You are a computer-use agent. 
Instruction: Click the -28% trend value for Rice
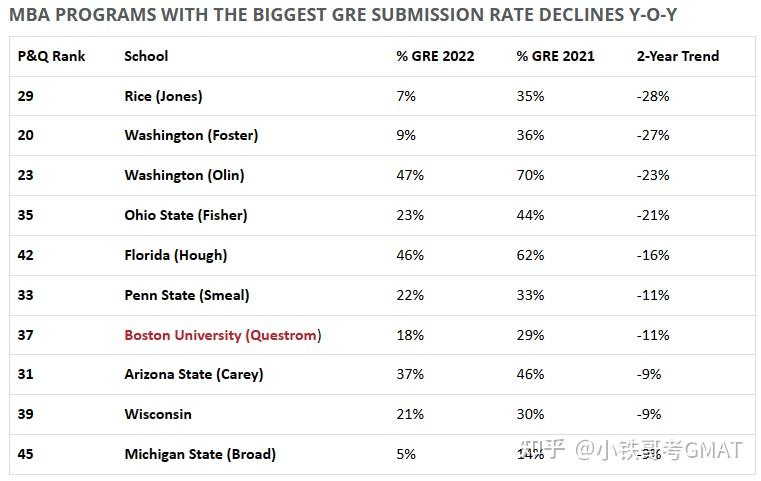pyautogui.click(x=653, y=96)
